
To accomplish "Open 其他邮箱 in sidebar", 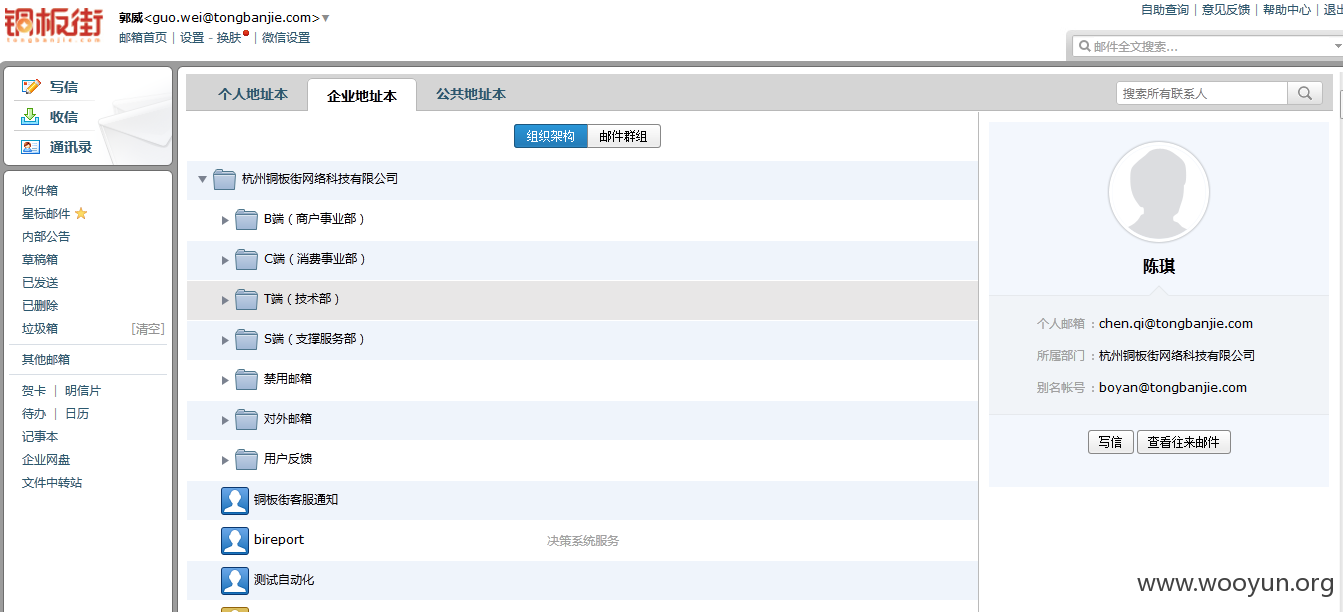I will coord(46,359).
